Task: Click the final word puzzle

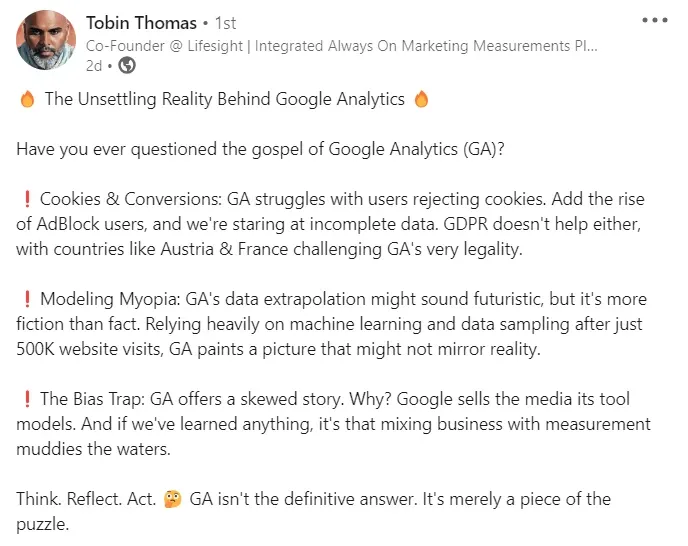Action: tap(43, 525)
